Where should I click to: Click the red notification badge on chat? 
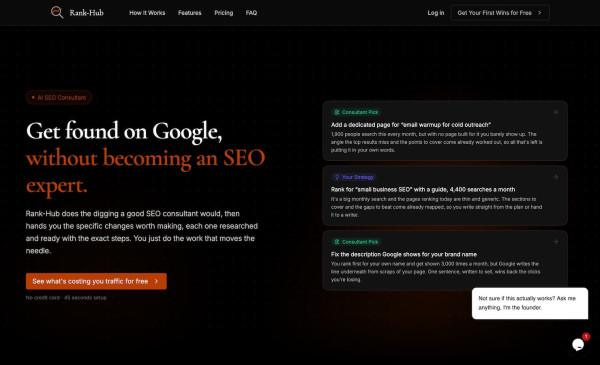point(586,336)
